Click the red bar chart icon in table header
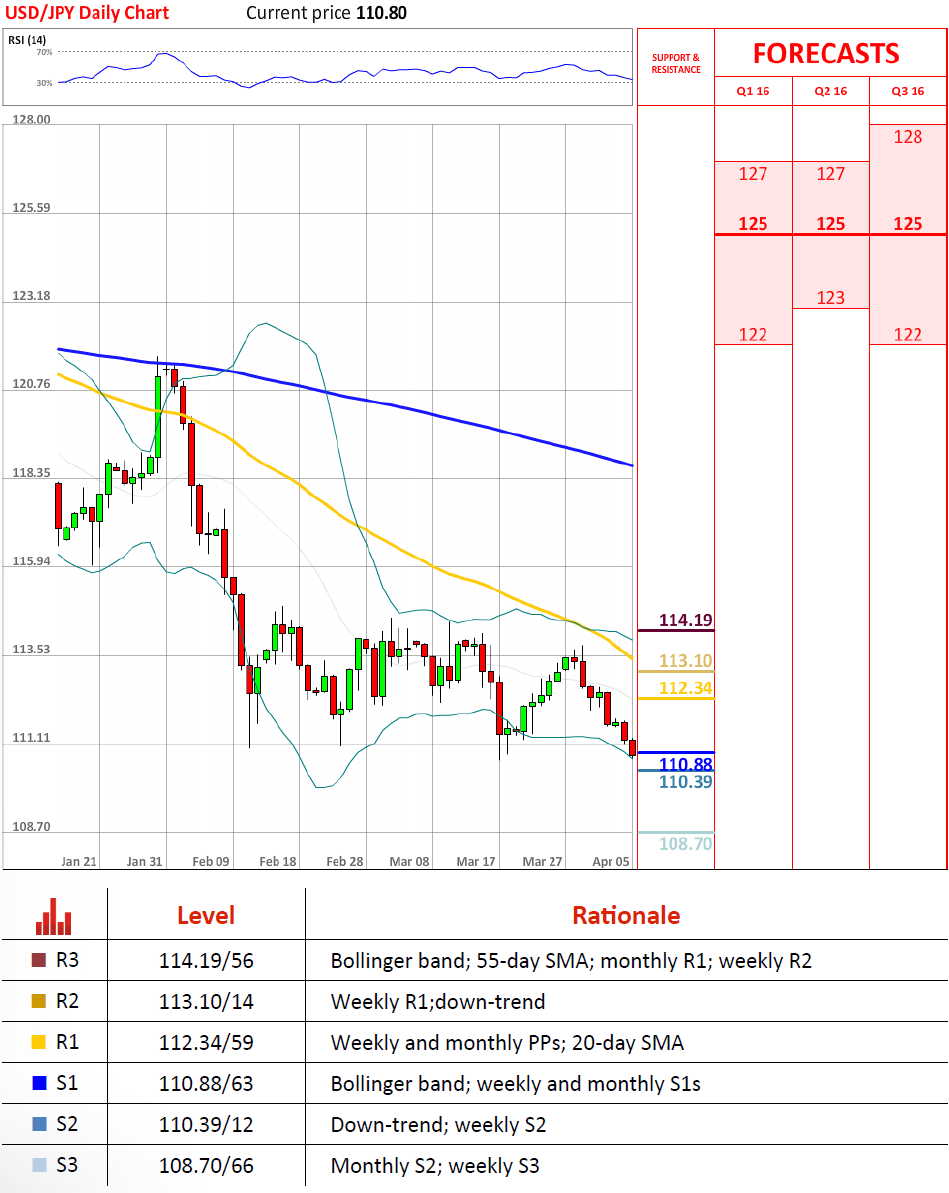 pyautogui.click(x=54, y=915)
